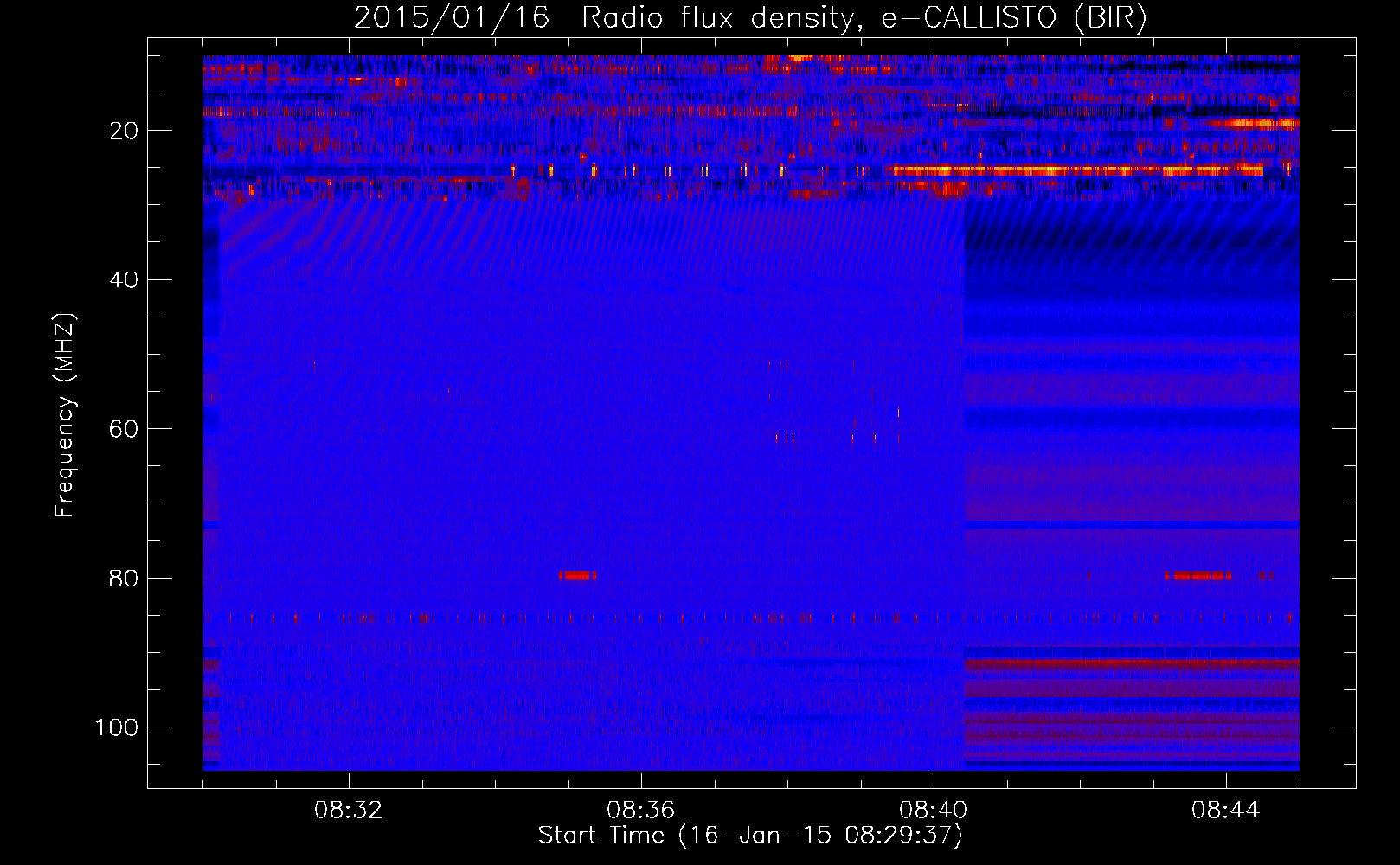Click the 80 MHz frequency tick label
The image size is (1400, 865).
(125, 578)
